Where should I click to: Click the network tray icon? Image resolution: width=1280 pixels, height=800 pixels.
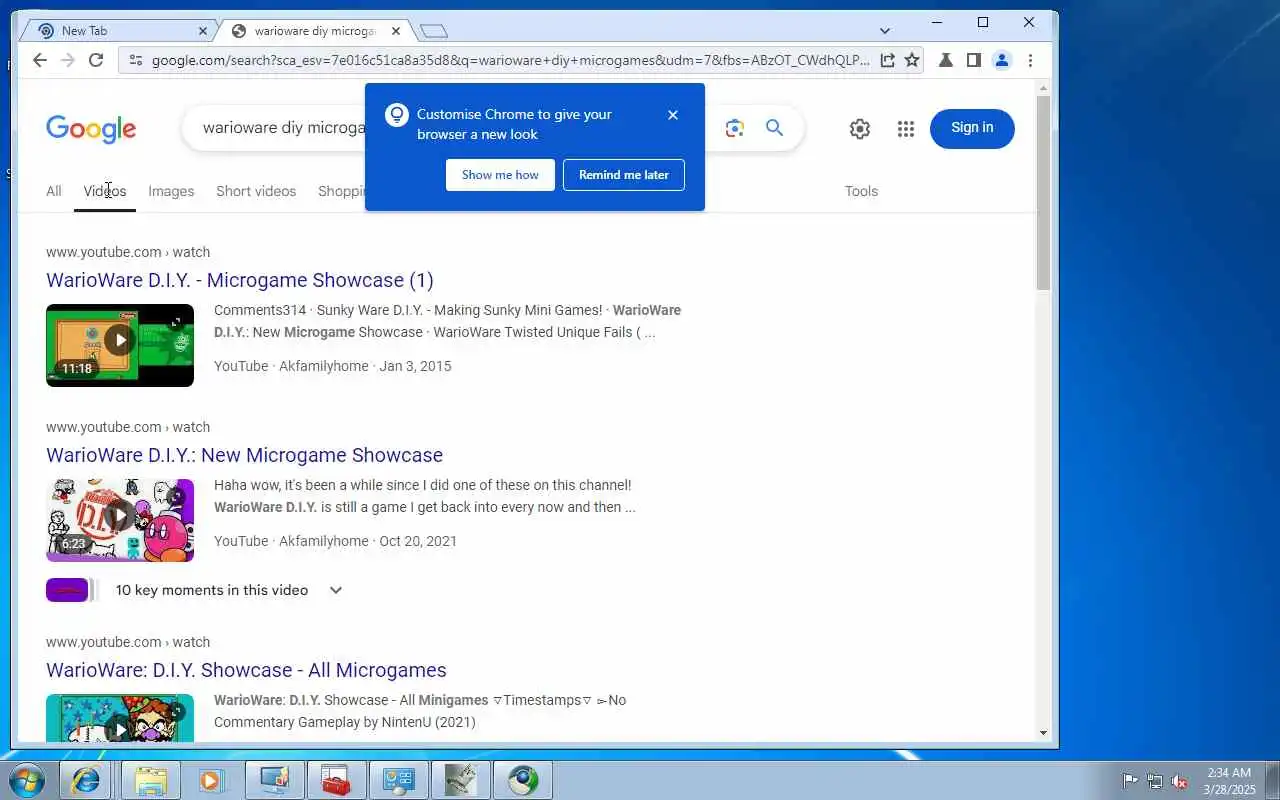tap(1154, 781)
